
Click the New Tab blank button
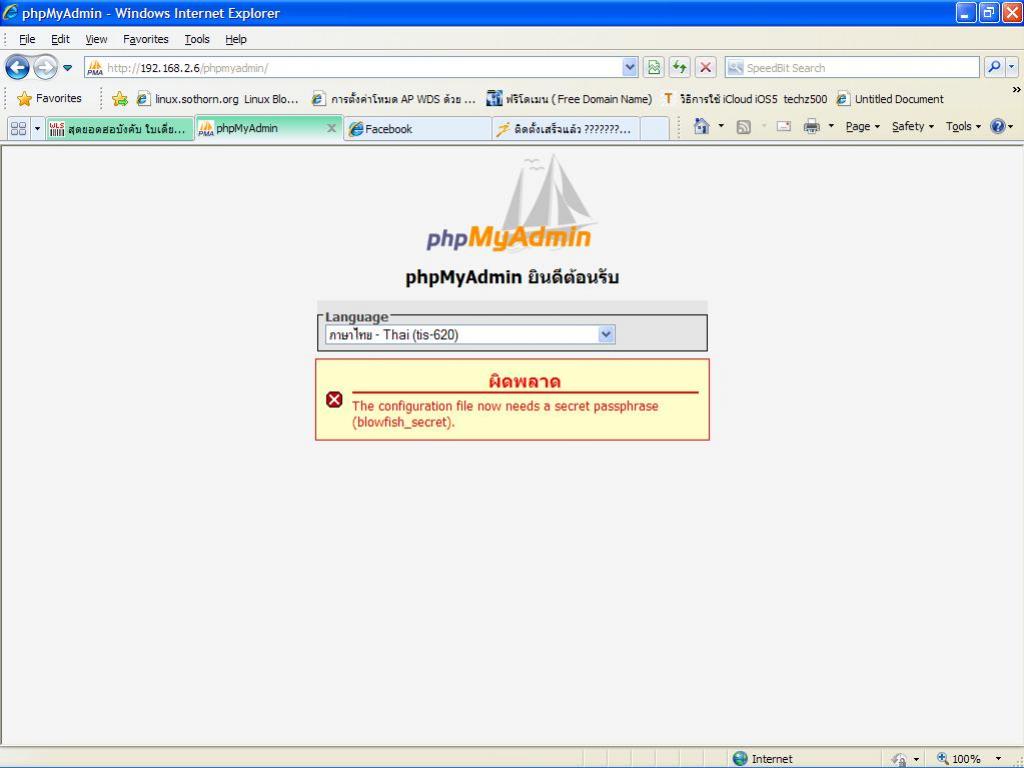point(654,129)
